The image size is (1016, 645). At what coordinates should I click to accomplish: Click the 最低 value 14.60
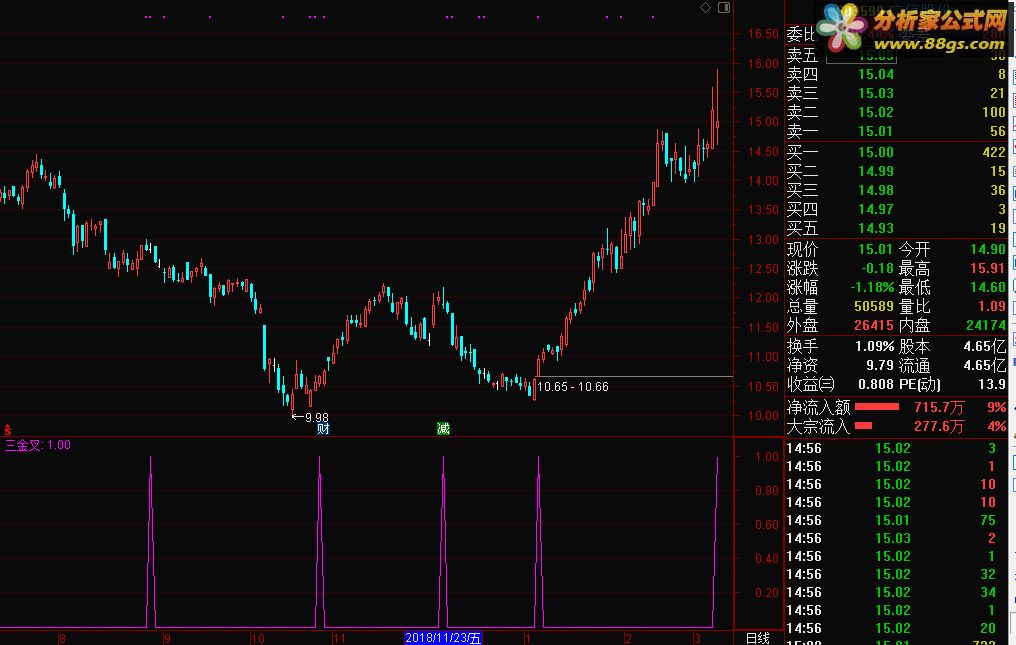pos(987,287)
